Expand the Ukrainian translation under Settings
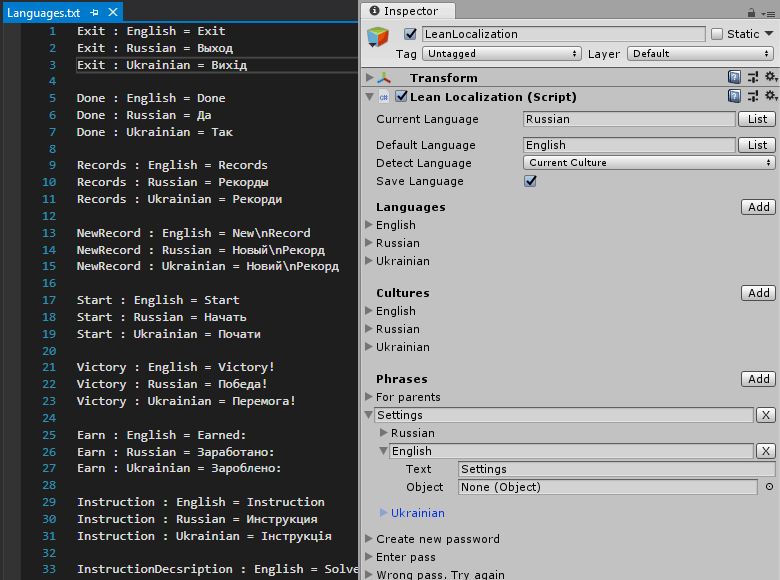780x580 pixels. pyautogui.click(x=384, y=513)
